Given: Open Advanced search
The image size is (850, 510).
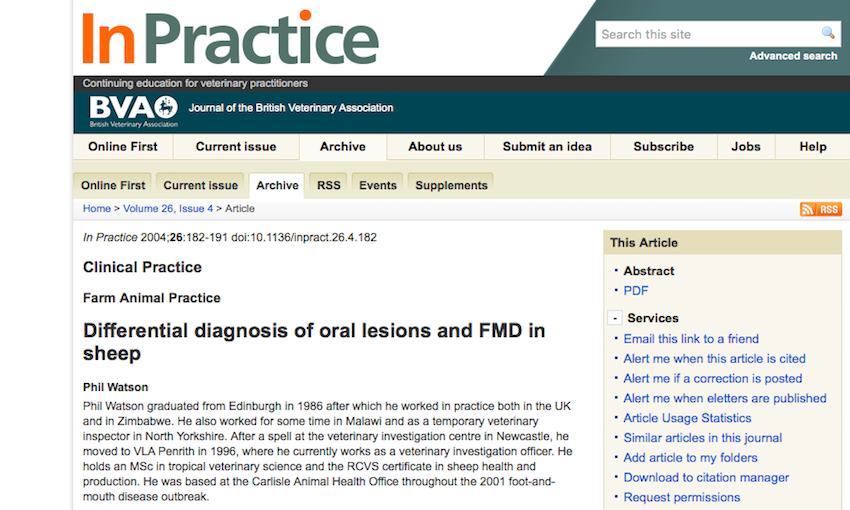Looking at the screenshot, I should 793,56.
